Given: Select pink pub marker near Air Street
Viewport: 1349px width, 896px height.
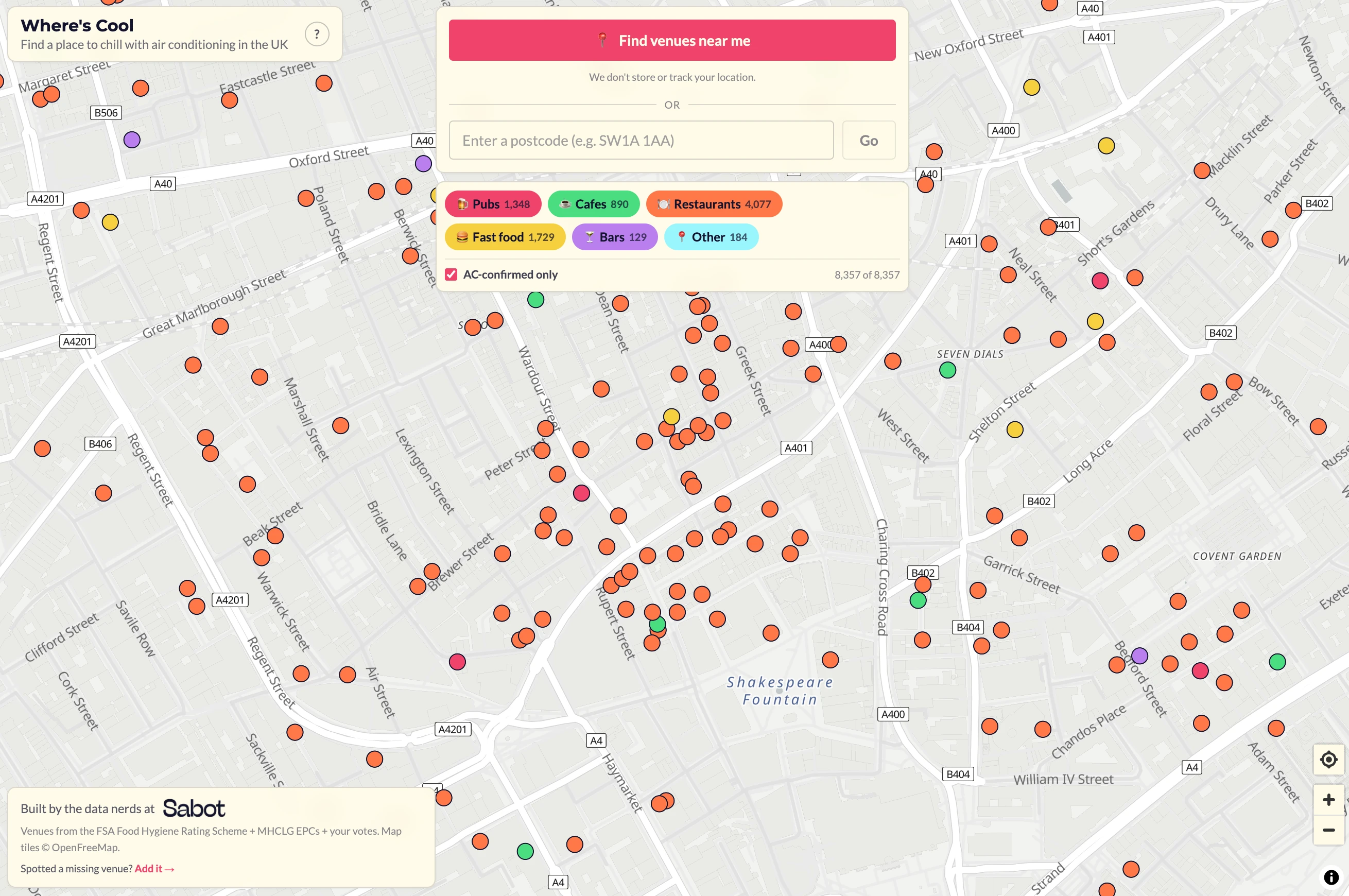Looking at the screenshot, I should pyautogui.click(x=457, y=662).
